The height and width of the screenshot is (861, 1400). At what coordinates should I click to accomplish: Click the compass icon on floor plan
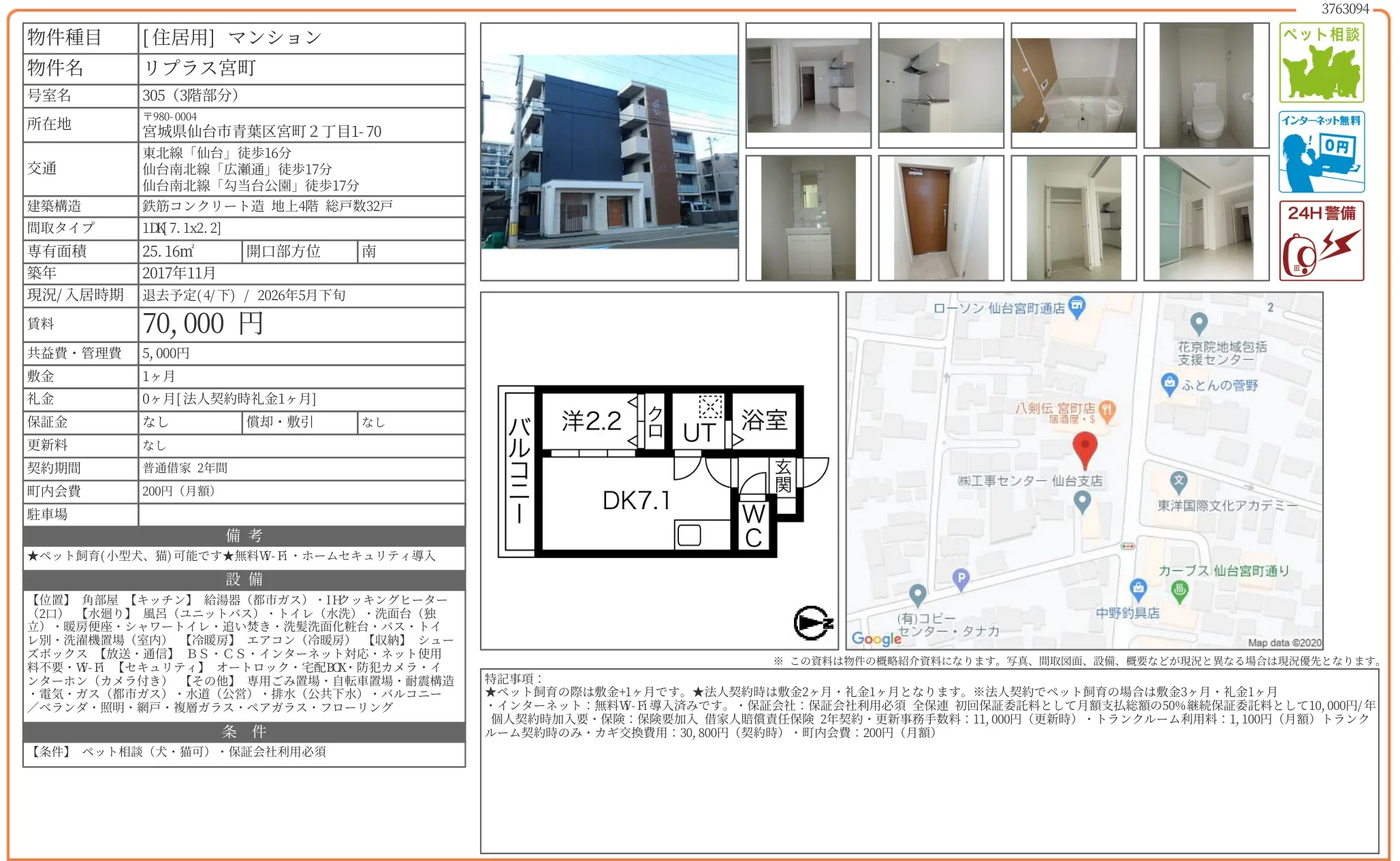point(812,622)
